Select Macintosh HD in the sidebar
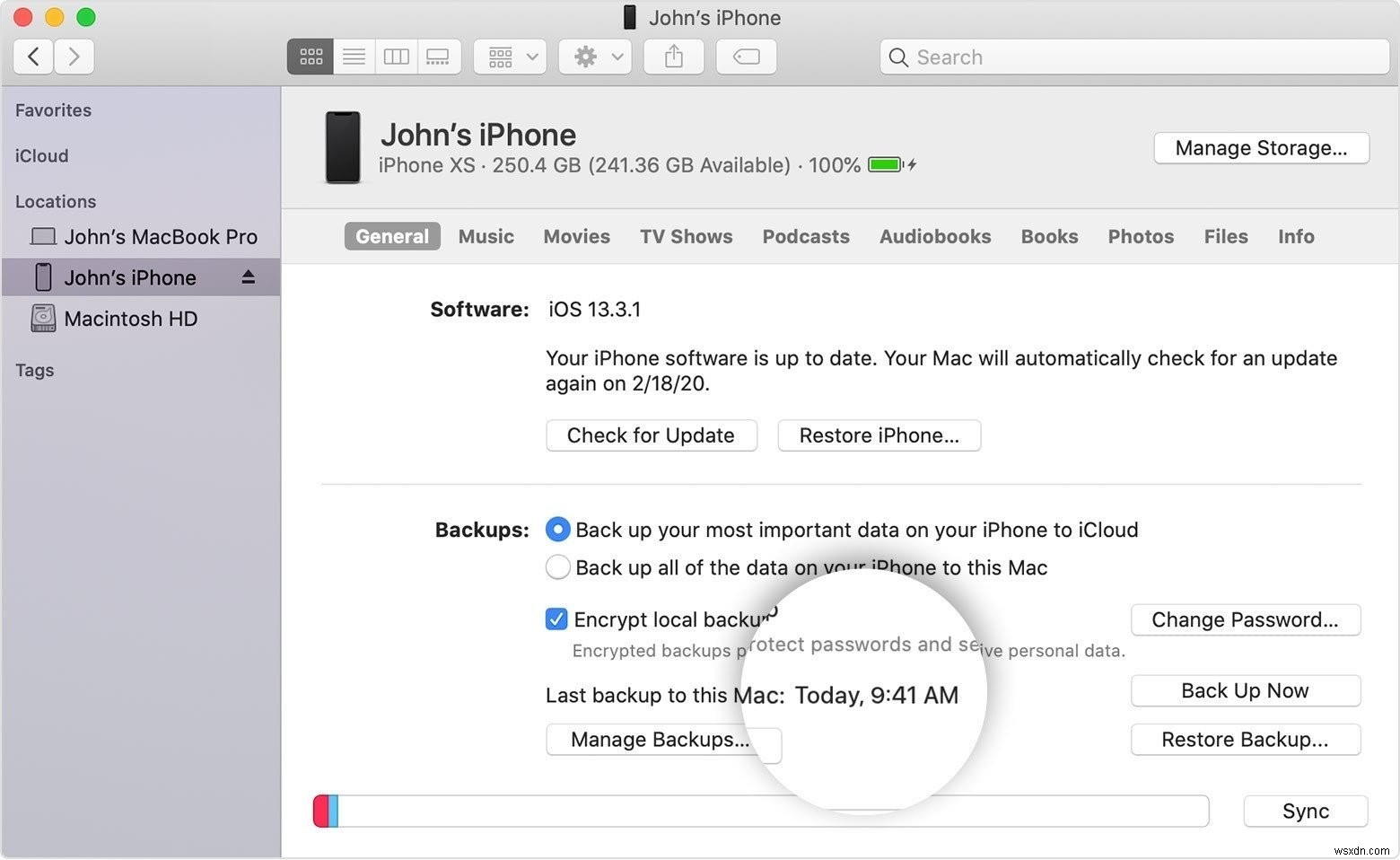1400x860 pixels. (129, 319)
